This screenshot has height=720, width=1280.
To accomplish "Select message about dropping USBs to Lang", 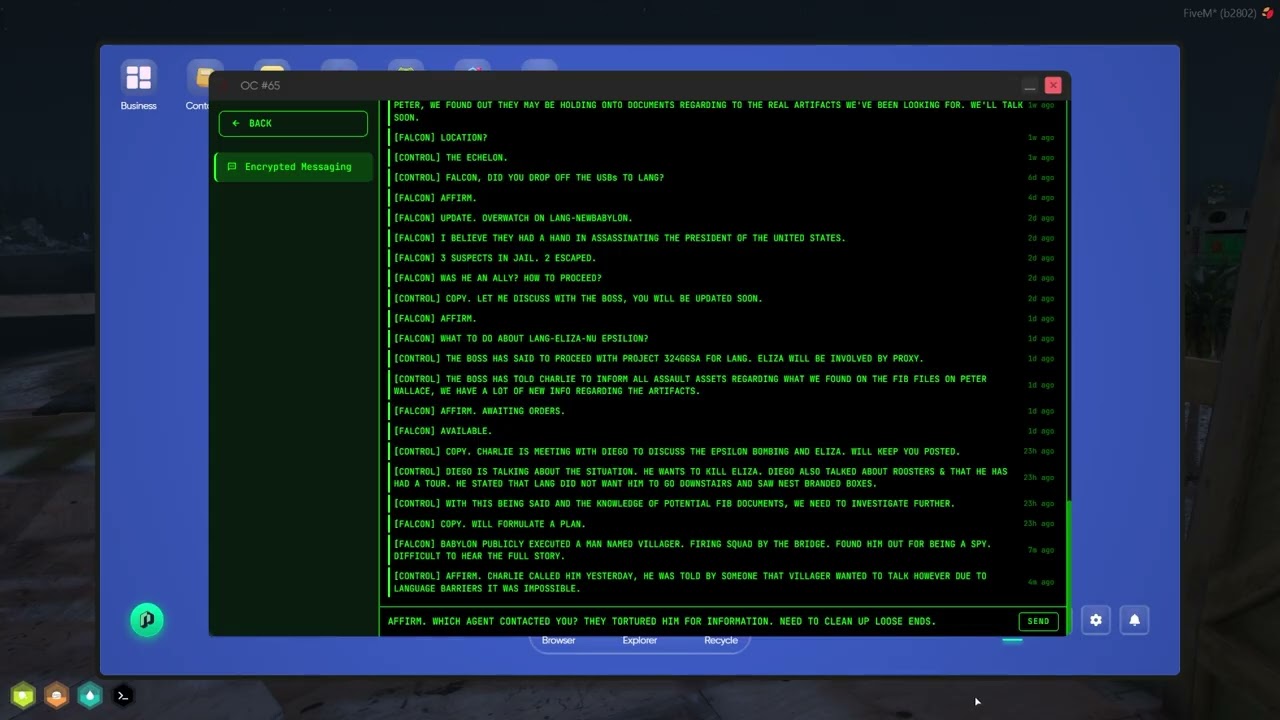I will click(x=722, y=178).
